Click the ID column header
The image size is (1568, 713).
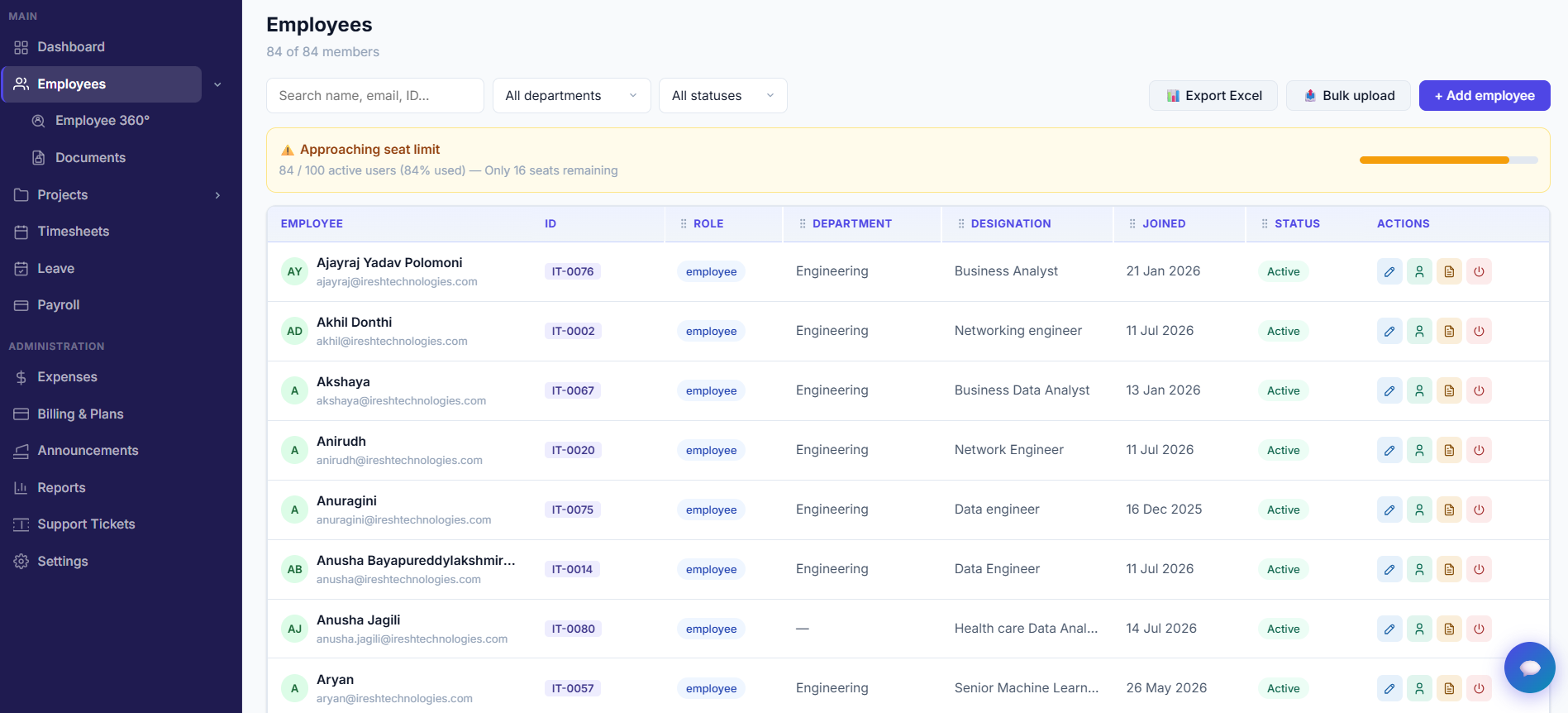pos(550,224)
